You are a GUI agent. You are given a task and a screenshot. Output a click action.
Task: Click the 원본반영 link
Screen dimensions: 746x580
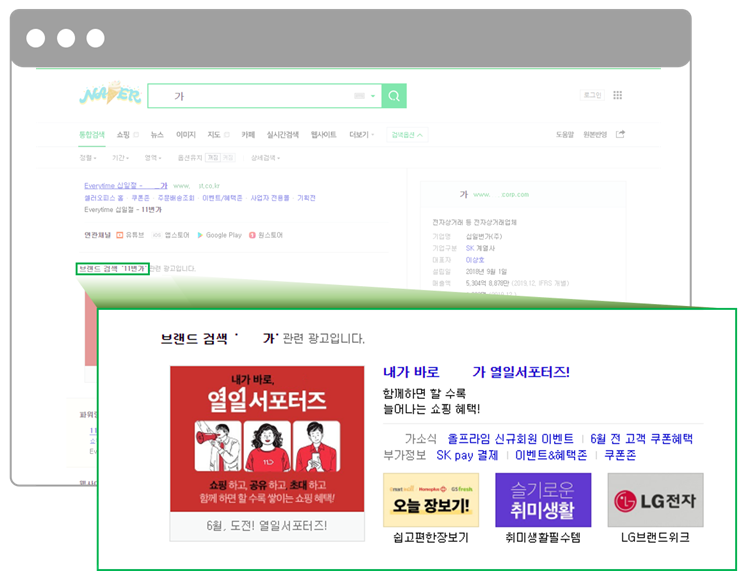point(595,135)
